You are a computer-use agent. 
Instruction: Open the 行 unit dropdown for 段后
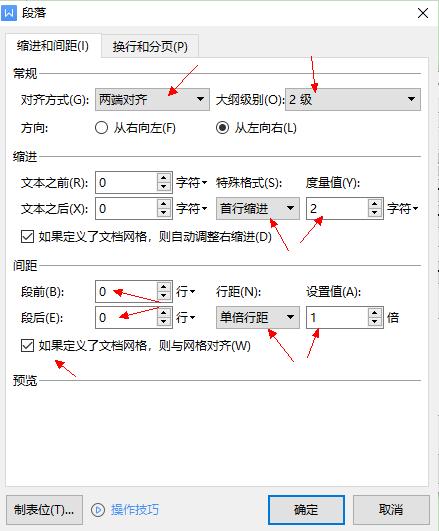pyautogui.click(x=185, y=318)
